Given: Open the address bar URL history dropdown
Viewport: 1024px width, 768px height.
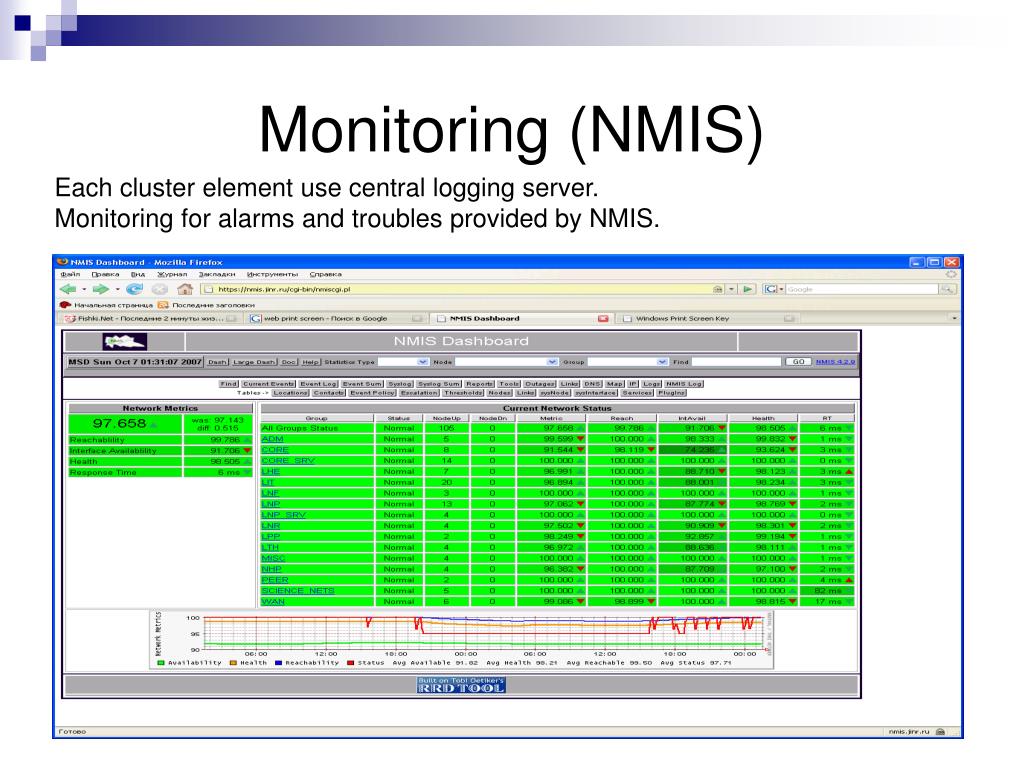Looking at the screenshot, I should [x=731, y=289].
